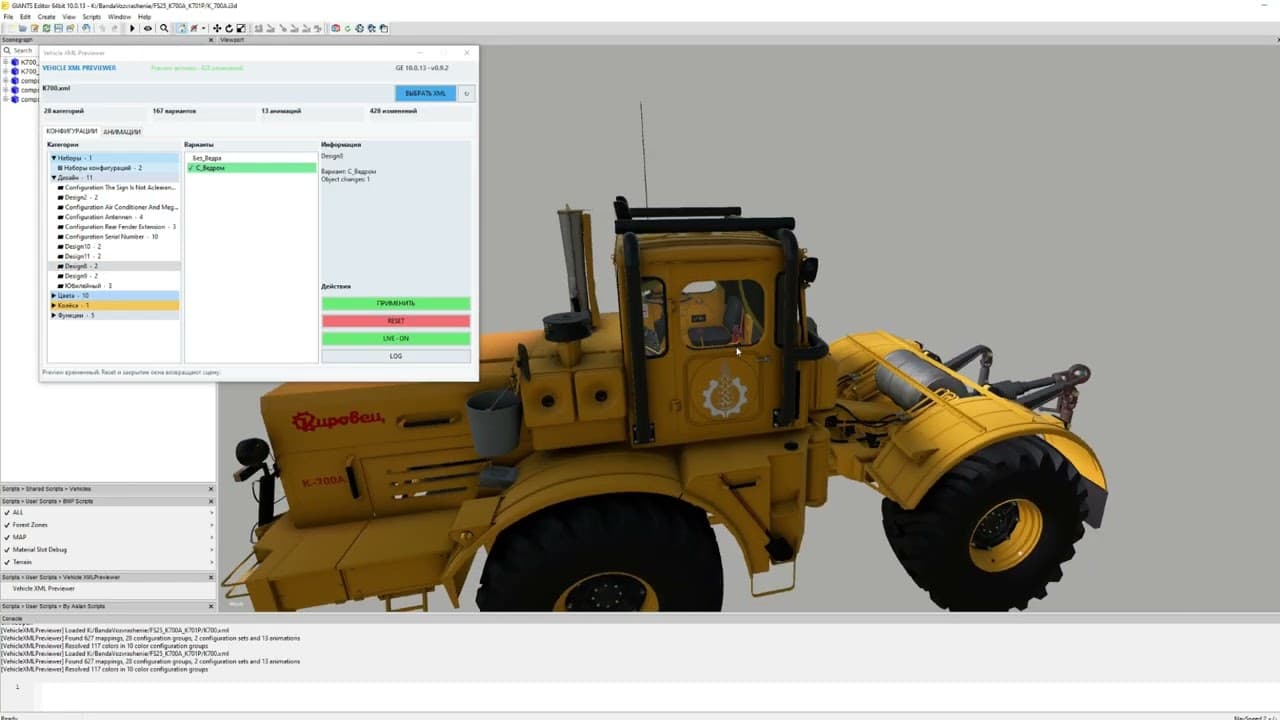Collapse the Дизайн category

tap(54, 177)
